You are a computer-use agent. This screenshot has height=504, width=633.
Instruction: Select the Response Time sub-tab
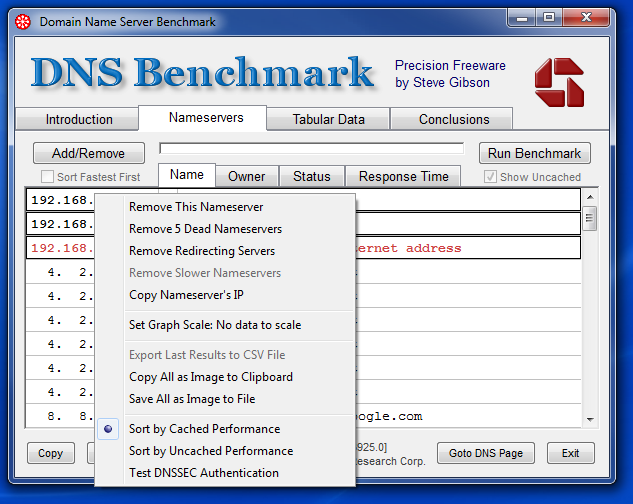tap(403, 176)
